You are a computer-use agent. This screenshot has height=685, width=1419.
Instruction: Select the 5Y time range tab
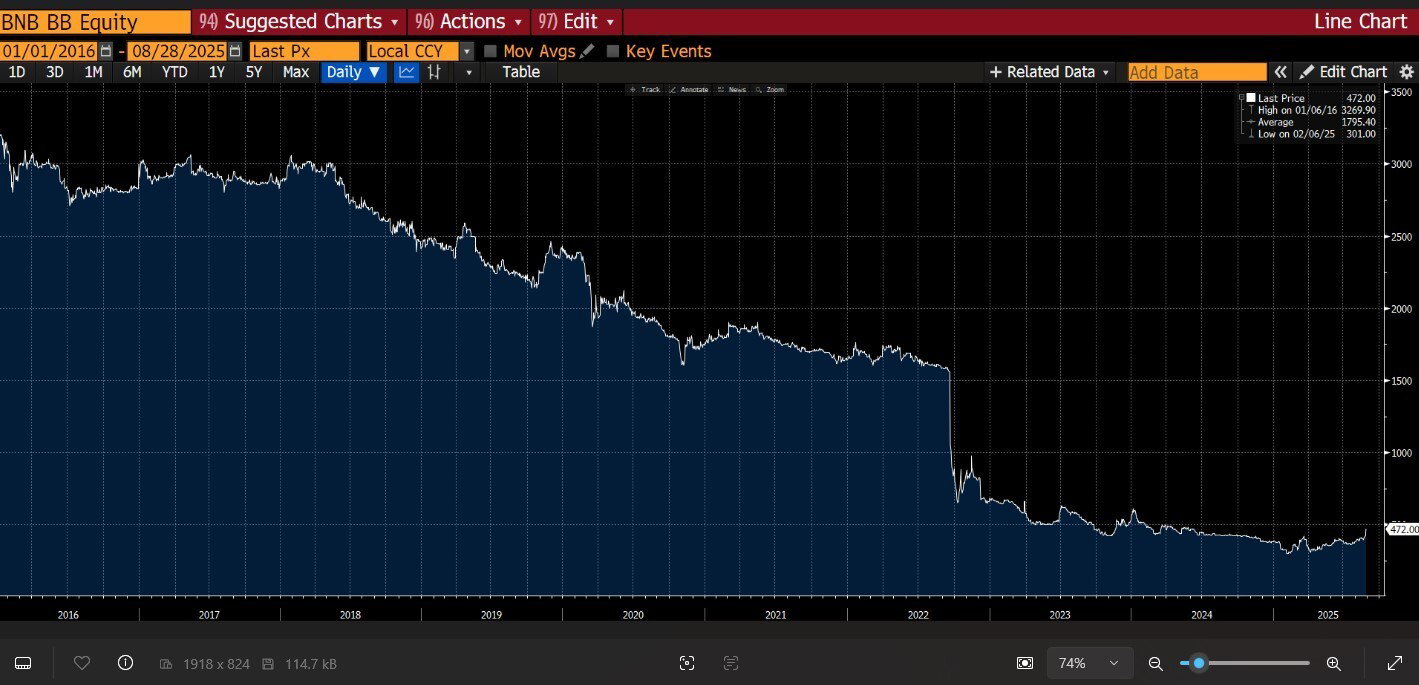point(254,72)
